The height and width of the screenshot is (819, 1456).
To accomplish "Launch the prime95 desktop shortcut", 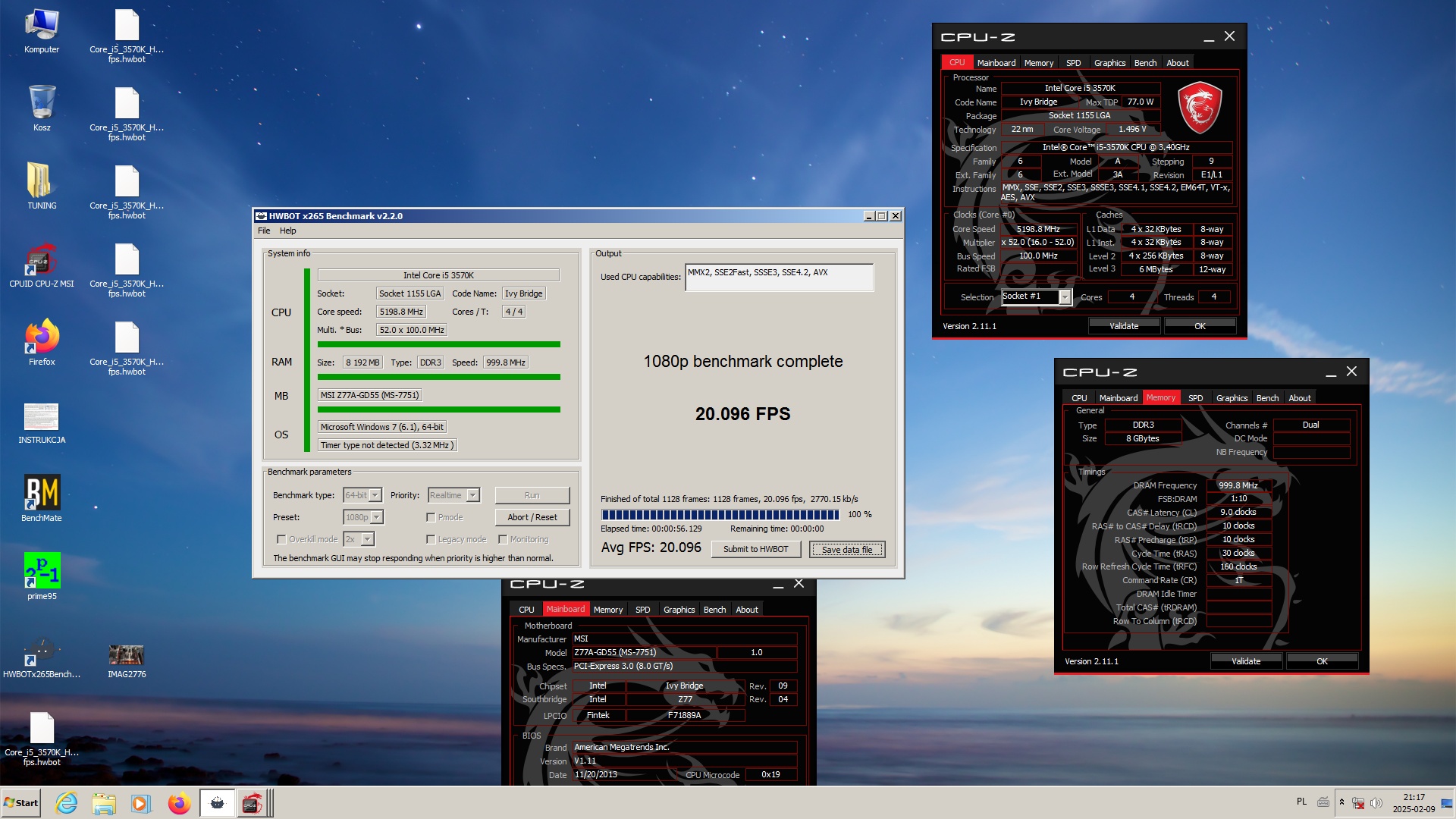I will click(42, 576).
